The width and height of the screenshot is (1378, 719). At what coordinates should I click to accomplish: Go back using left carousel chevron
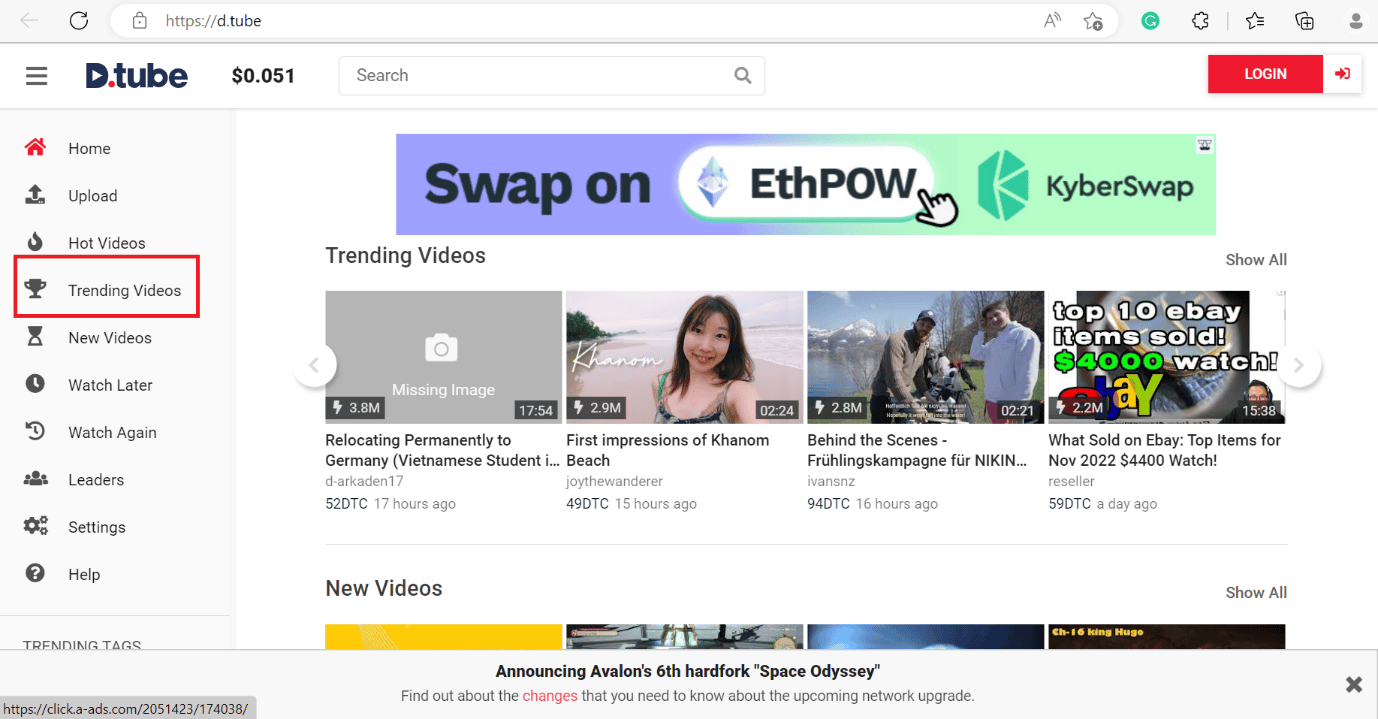click(x=315, y=366)
